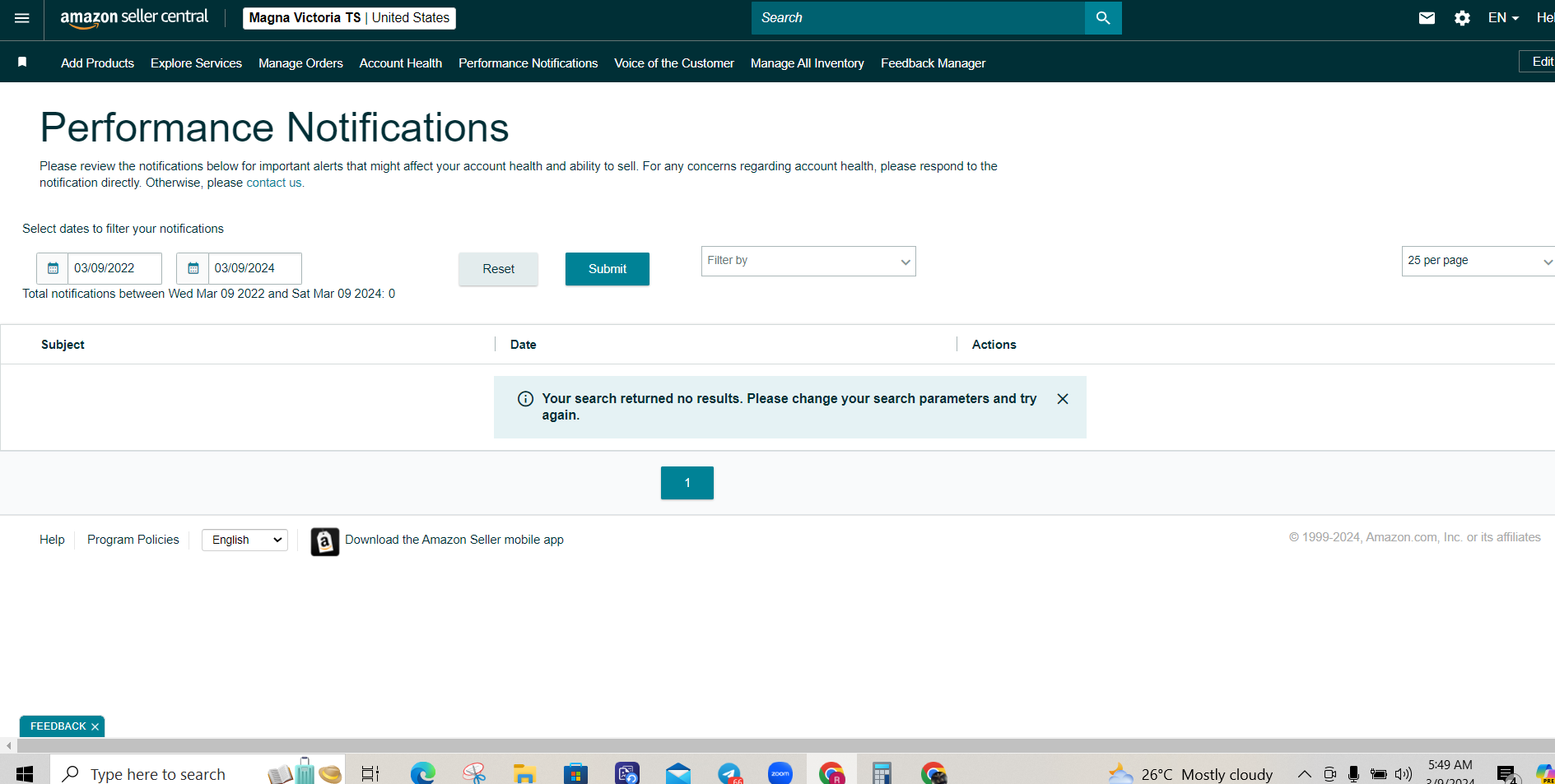Click Download the Amazon Seller mobile app
Viewport: 1555px width, 784px height.
[x=454, y=540]
